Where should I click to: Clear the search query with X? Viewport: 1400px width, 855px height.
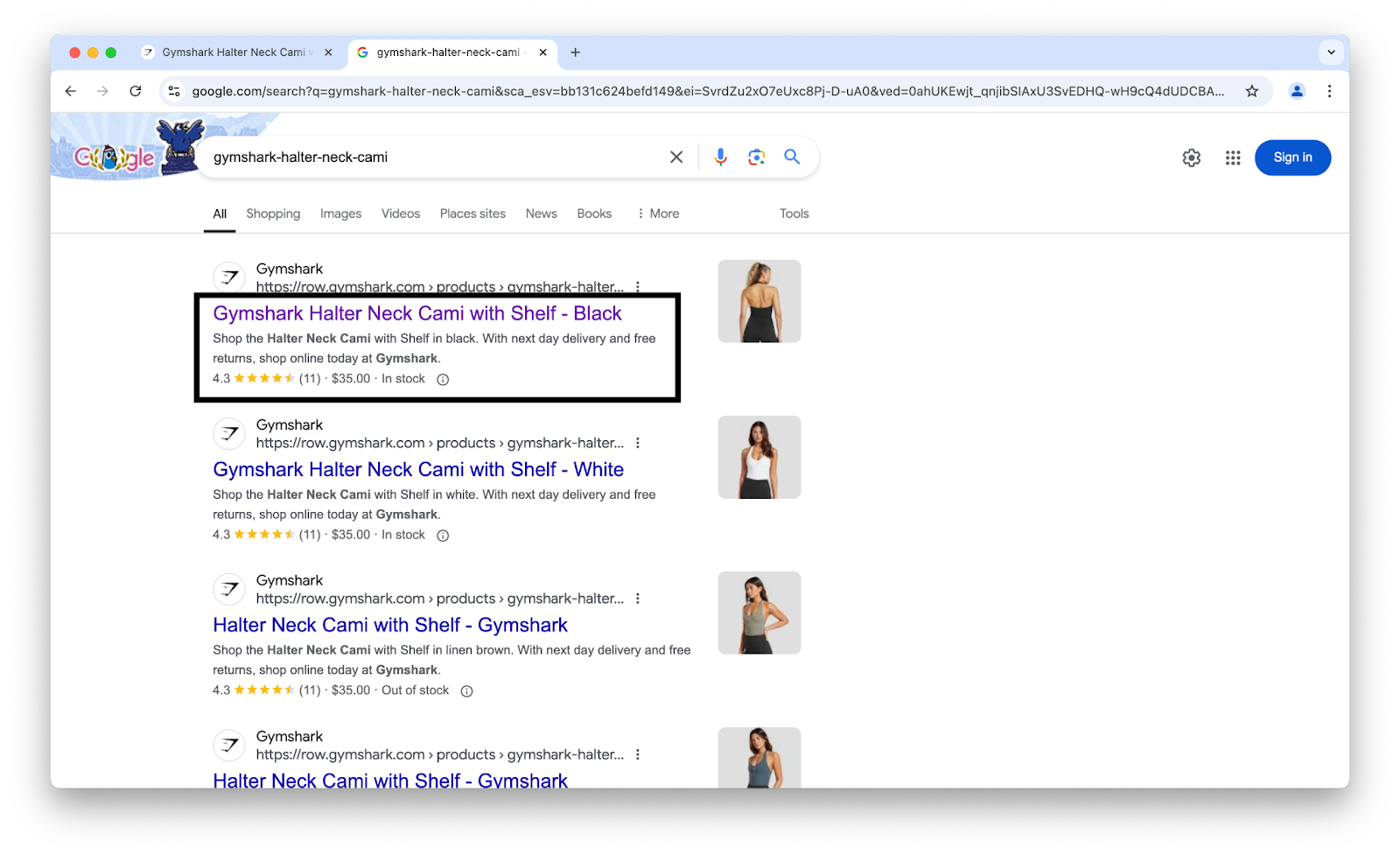click(676, 158)
